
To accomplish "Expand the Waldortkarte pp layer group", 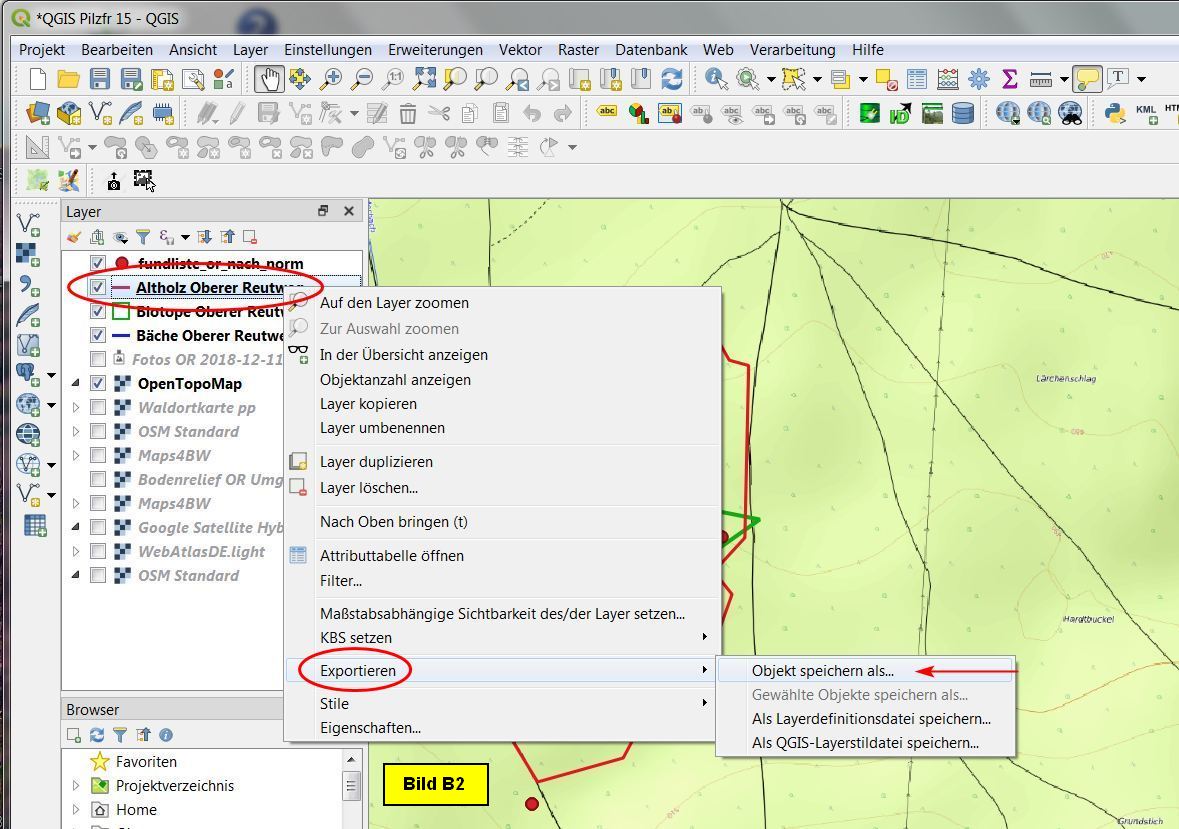I will (77, 407).
